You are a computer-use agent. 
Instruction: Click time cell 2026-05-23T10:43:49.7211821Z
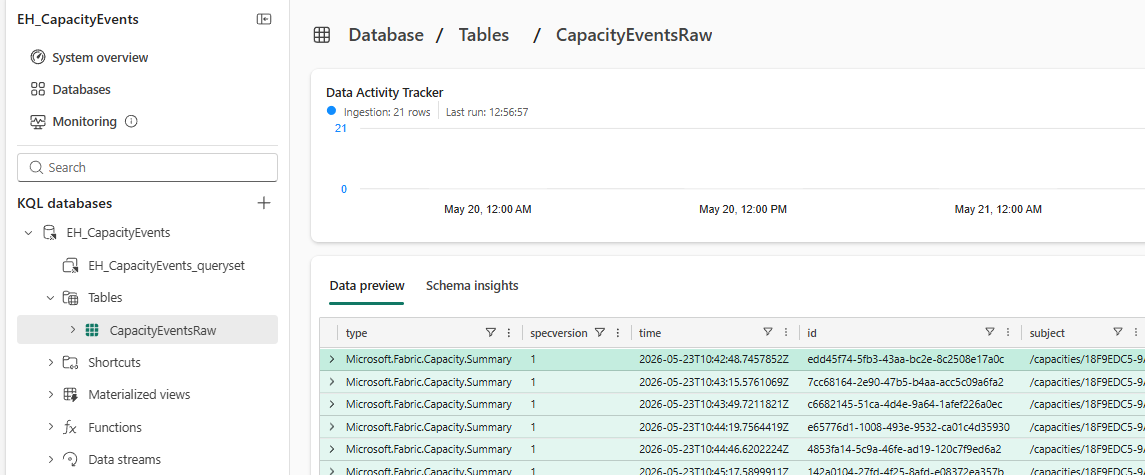(715, 404)
